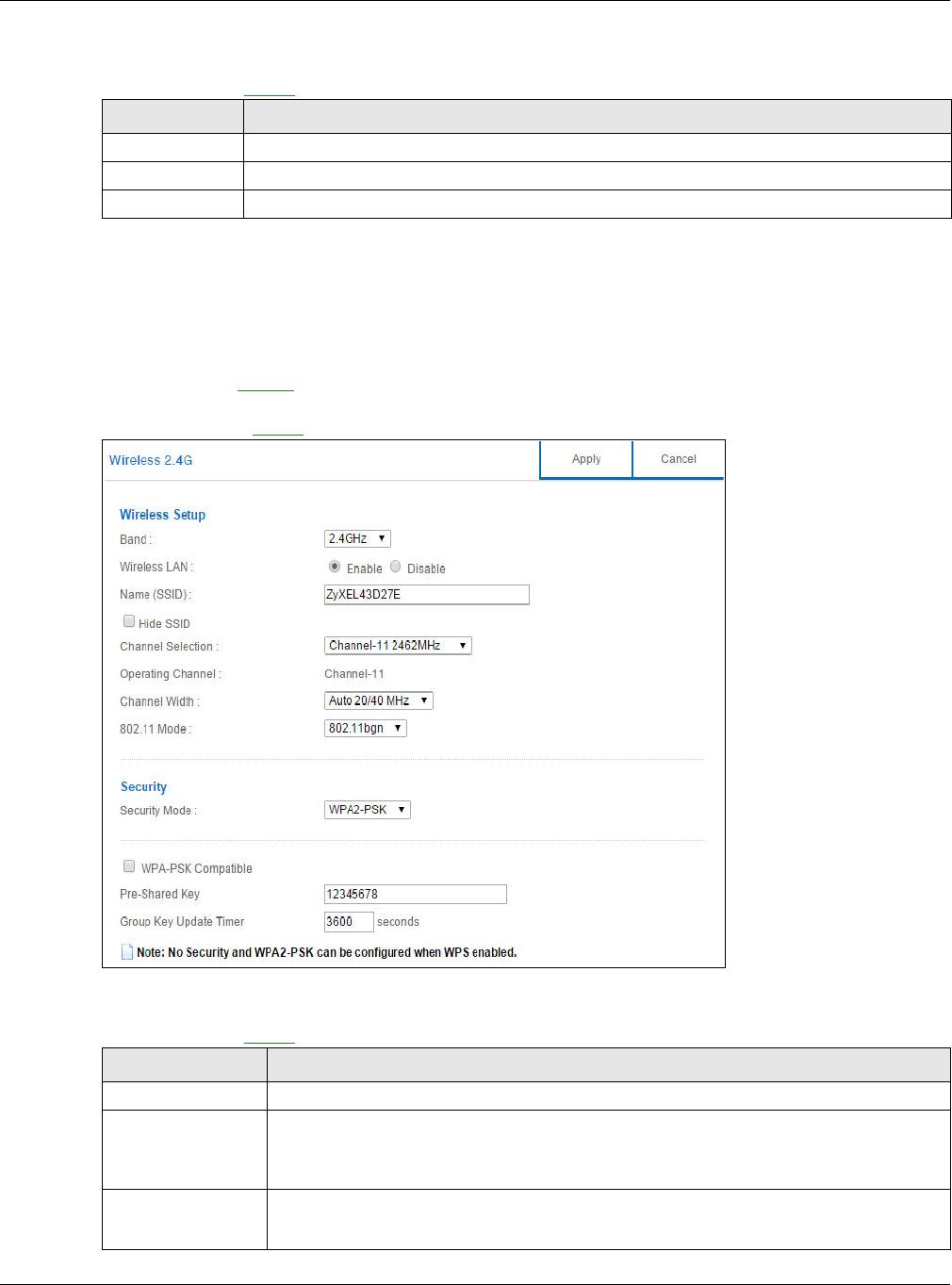The image size is (952, 1285).
Task: Click the Group Key Update Timer field
Action: tap(349, 921)
